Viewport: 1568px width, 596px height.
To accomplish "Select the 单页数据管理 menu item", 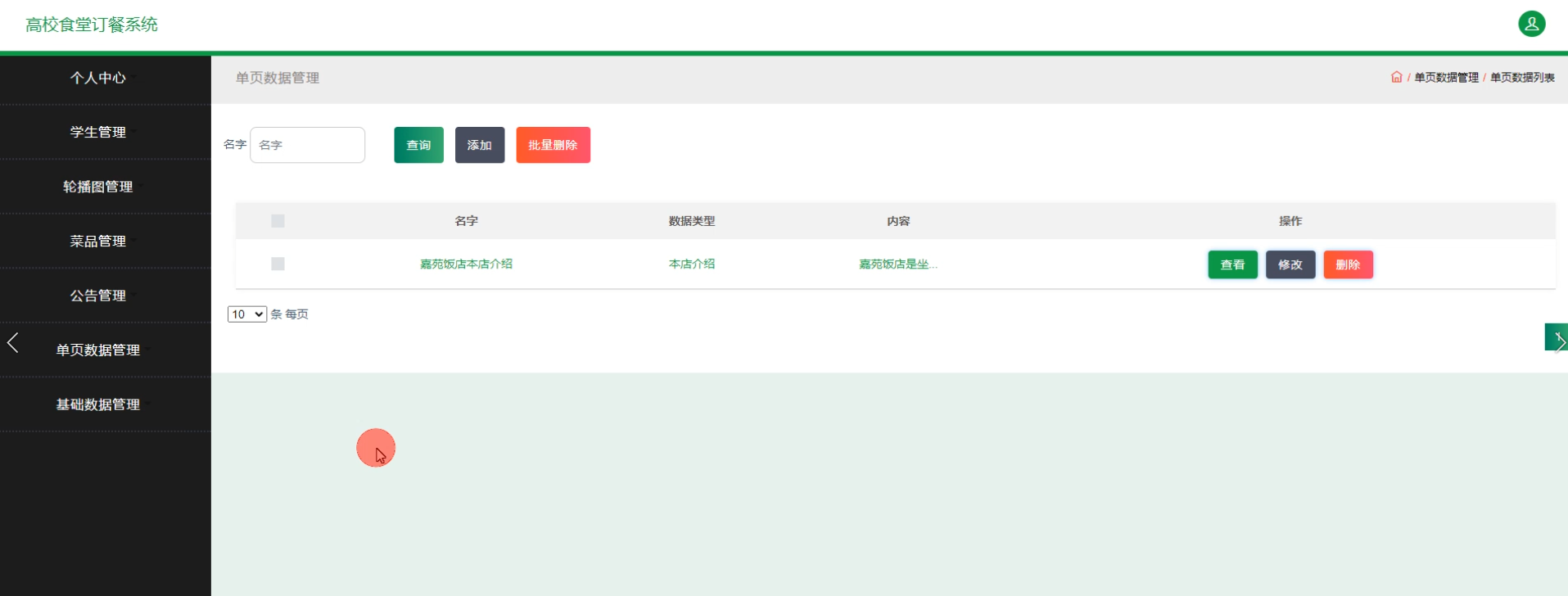I will click(98, 350).
